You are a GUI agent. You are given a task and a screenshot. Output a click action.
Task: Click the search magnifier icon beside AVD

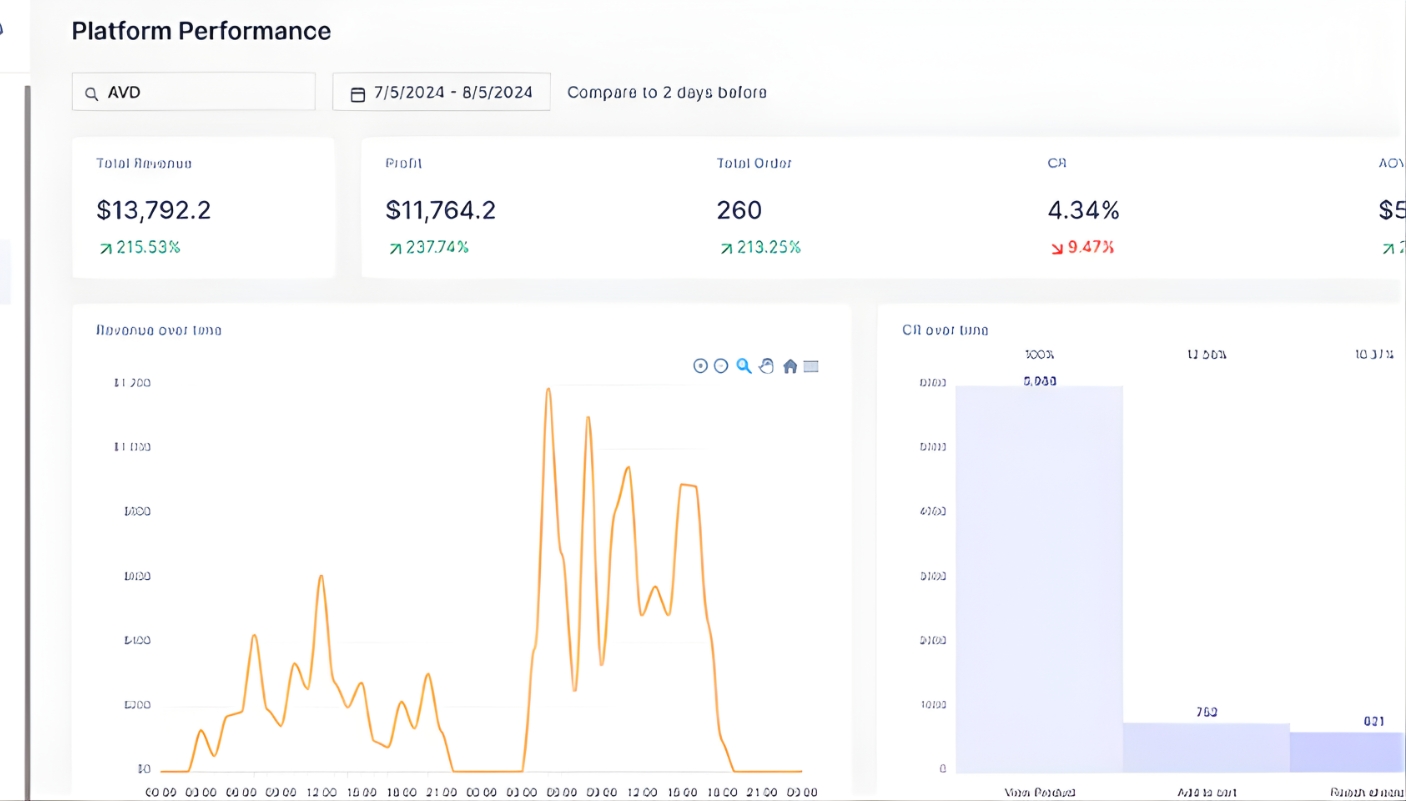pyautogui.click(x=91, y=93)
